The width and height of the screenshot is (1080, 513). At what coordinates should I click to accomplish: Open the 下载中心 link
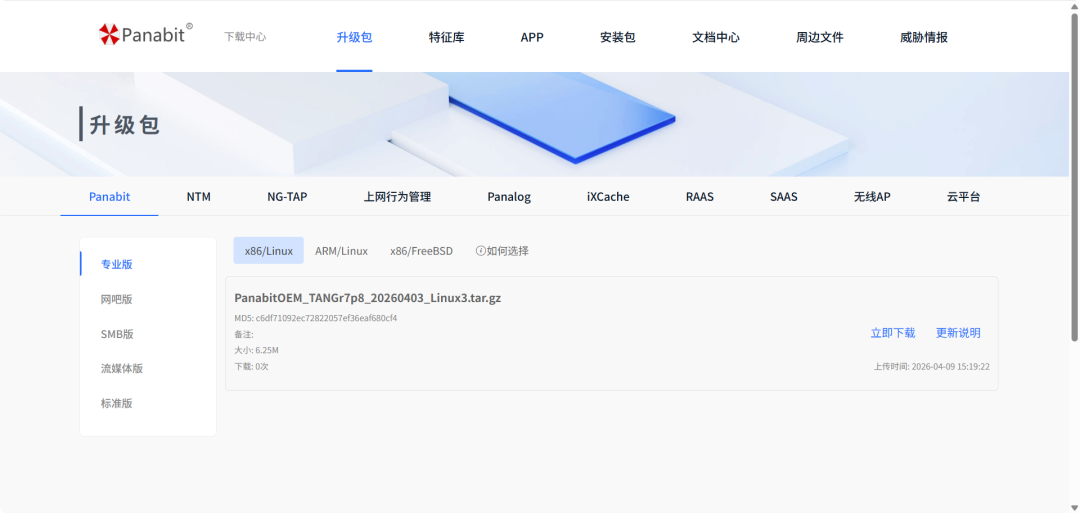245,37
